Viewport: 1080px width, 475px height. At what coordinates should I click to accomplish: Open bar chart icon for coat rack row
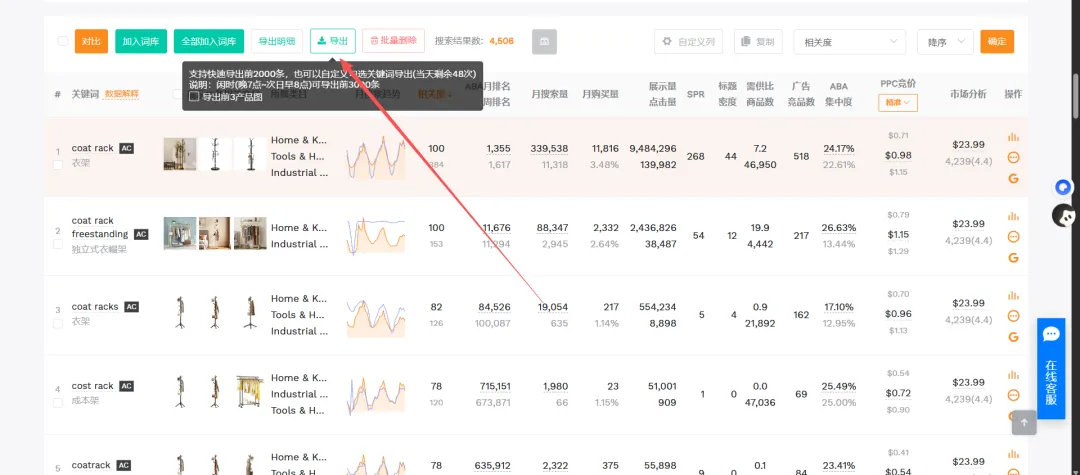tap(1013, 137)
